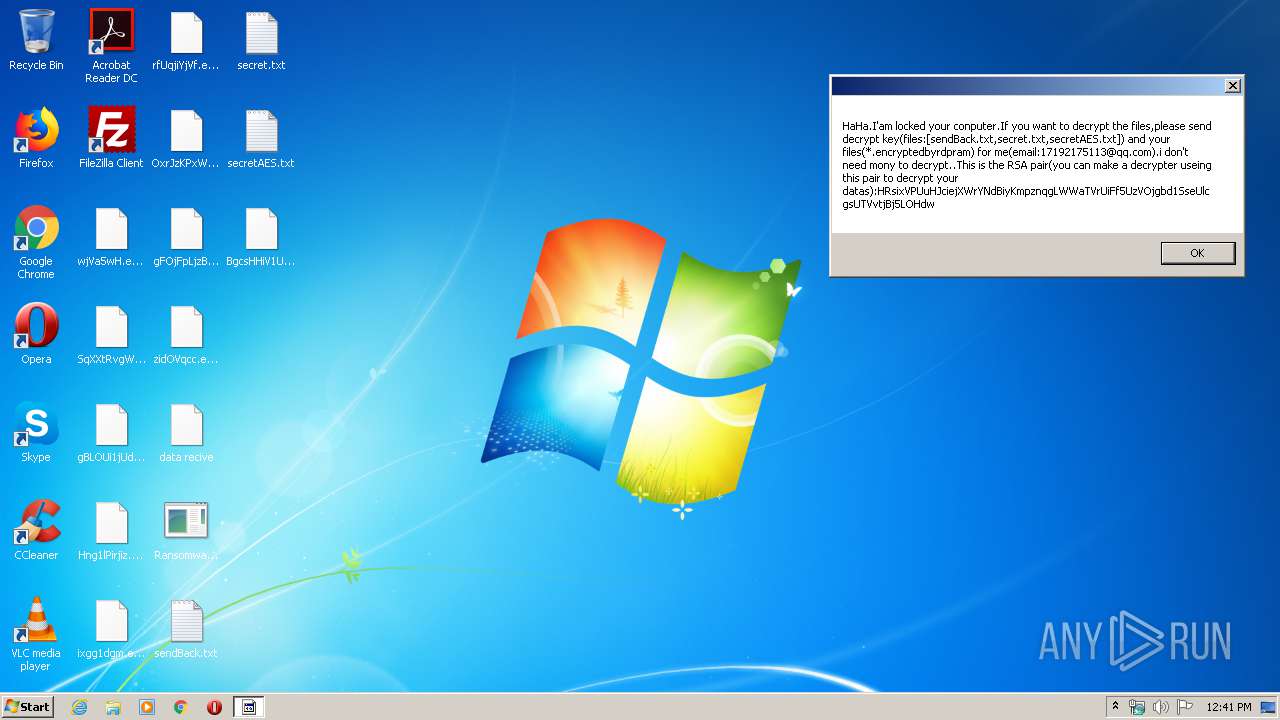The width and height of the screenshot is (1280, 720).
Task: Open Chrome from the taskbar
Action: click(x=181, y=707)
